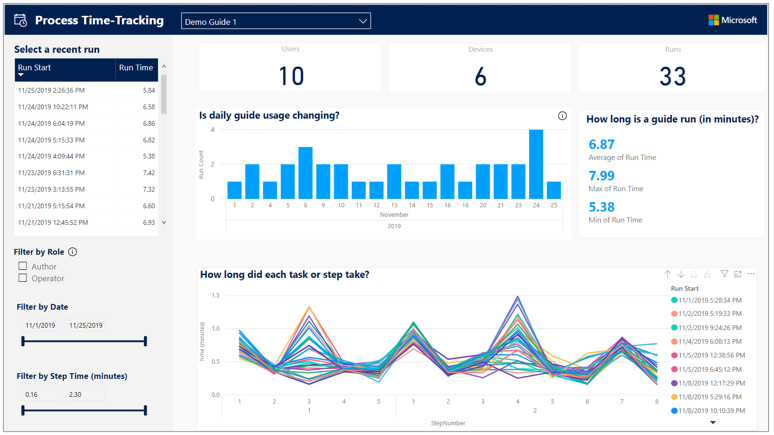
Task: Click the tallest bar on day 24
Action: coord(536,164)
